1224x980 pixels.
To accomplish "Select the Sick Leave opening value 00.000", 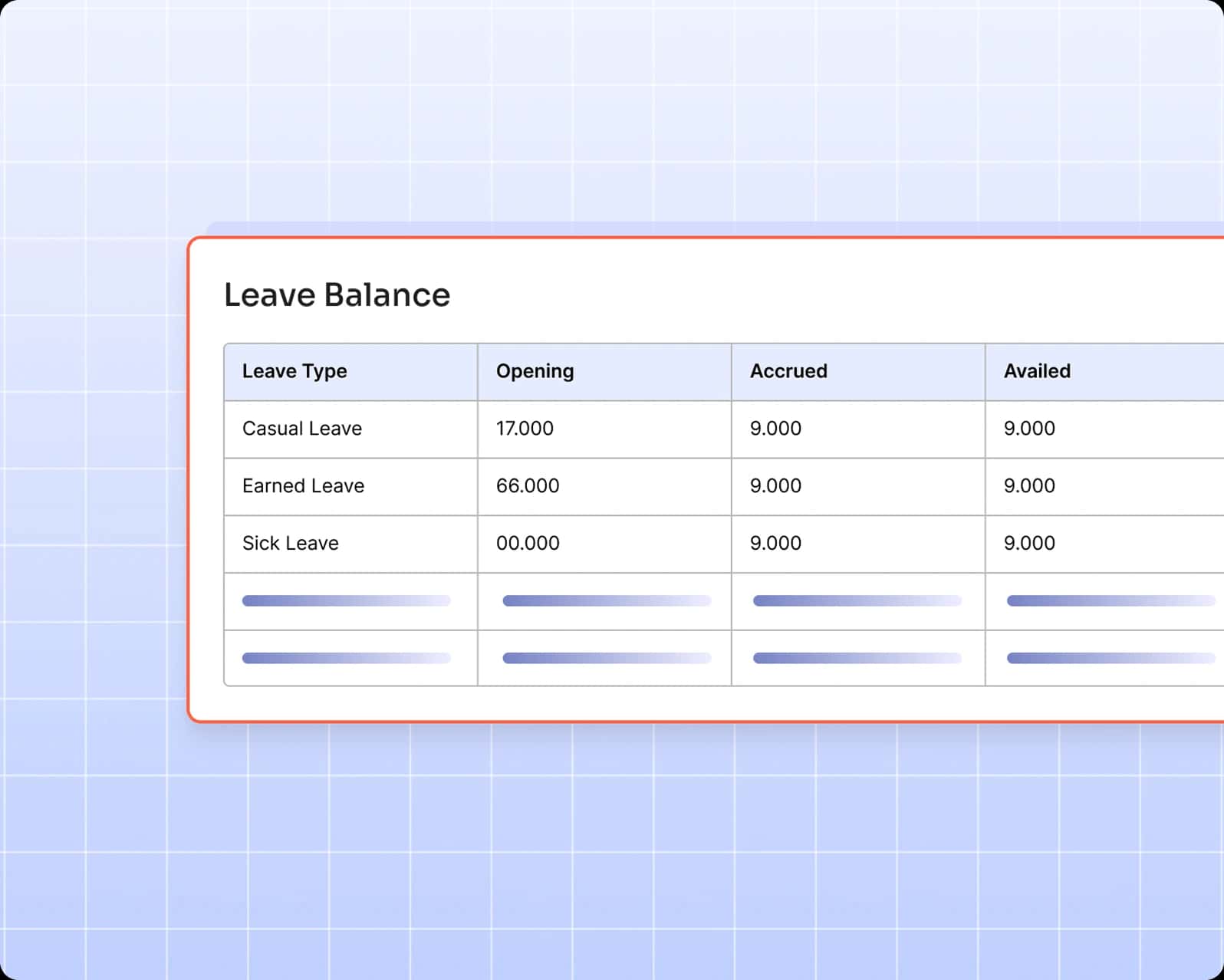I will click(528, 544).
